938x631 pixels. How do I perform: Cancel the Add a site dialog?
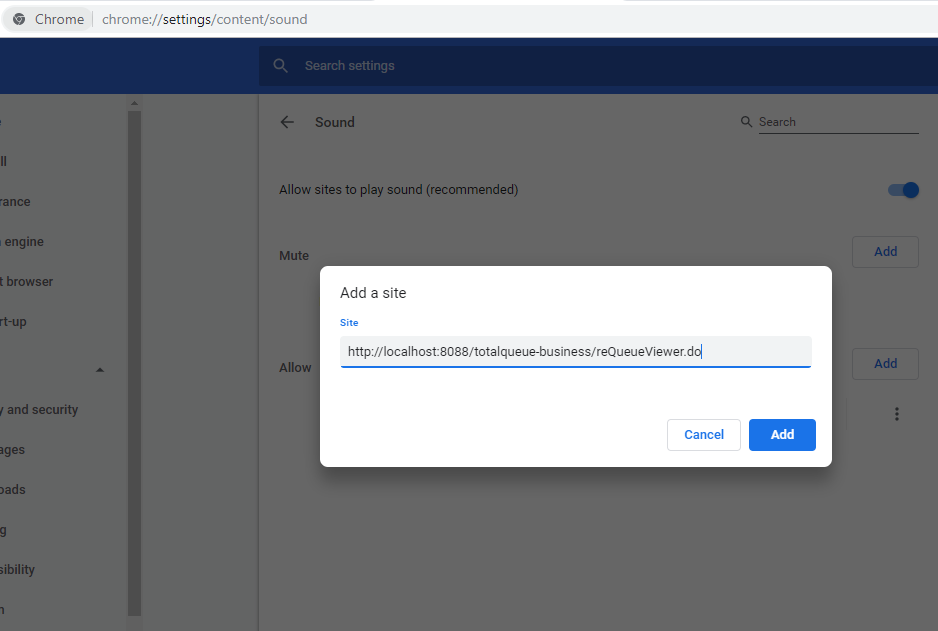point(704,435)
